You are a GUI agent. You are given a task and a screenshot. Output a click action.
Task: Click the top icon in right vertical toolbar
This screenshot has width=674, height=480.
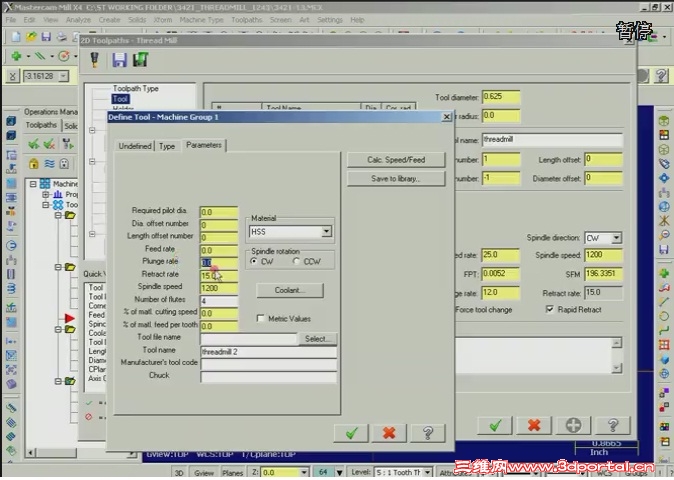(664, 121)
